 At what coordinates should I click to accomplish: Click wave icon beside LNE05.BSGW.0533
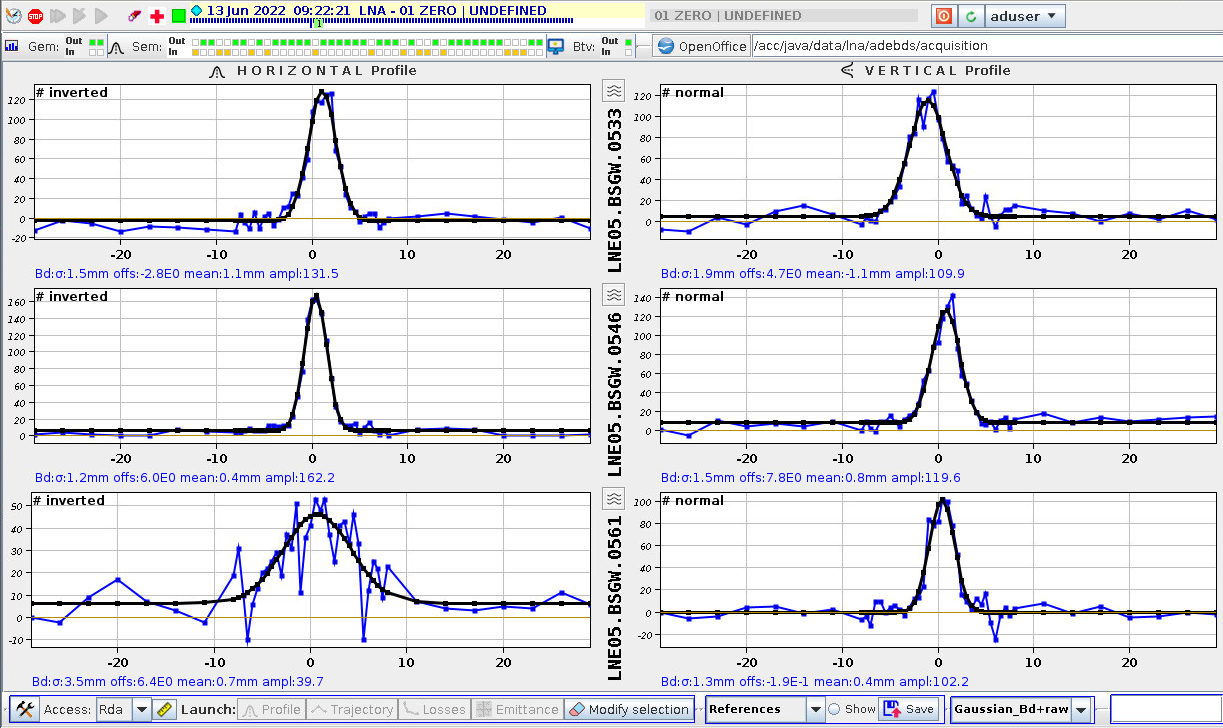[x=615, y=91]
